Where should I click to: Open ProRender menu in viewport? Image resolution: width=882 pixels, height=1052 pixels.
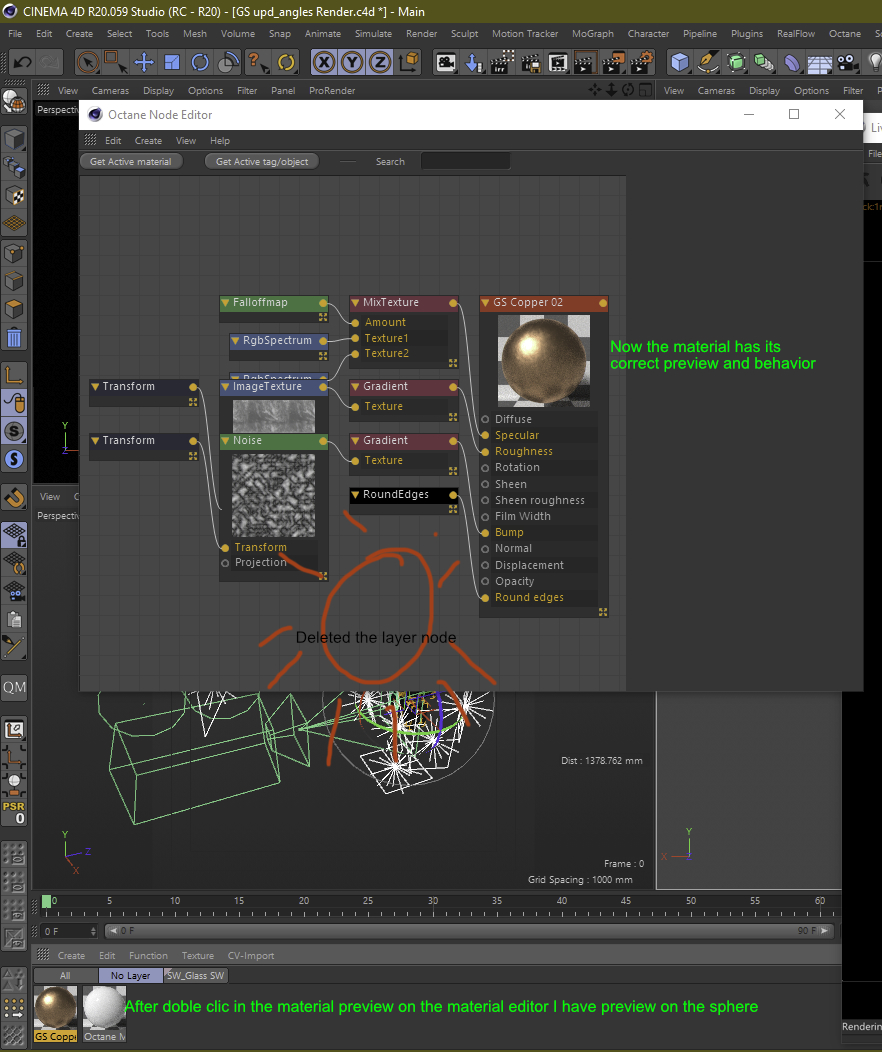pyautogui.click(x=332, y=91)
